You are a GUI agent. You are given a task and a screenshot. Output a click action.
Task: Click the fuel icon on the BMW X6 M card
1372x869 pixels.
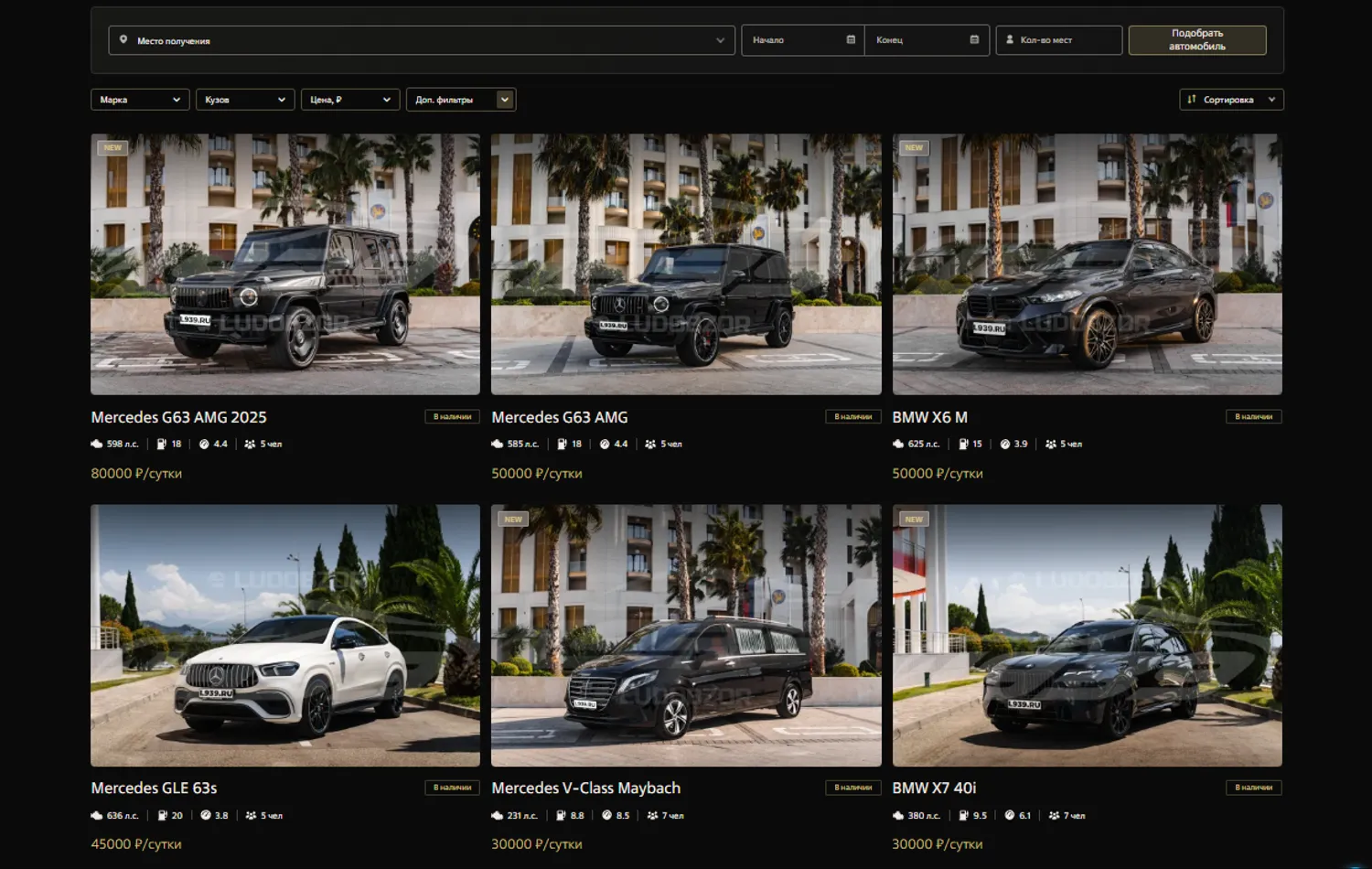[x=963, y=445]
